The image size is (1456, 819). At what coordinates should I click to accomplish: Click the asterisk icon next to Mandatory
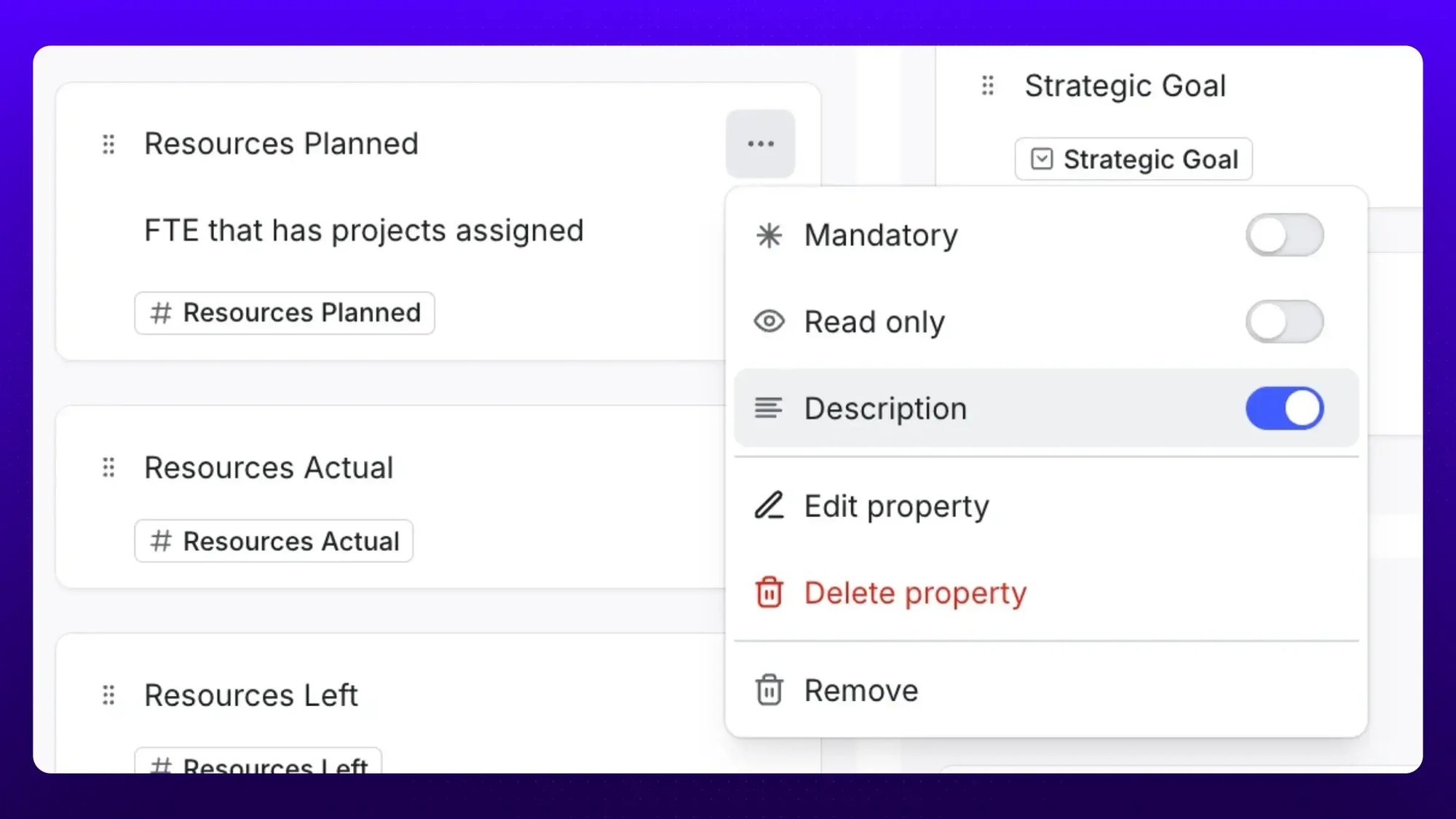pyautogui.click(x=769, y=235)
